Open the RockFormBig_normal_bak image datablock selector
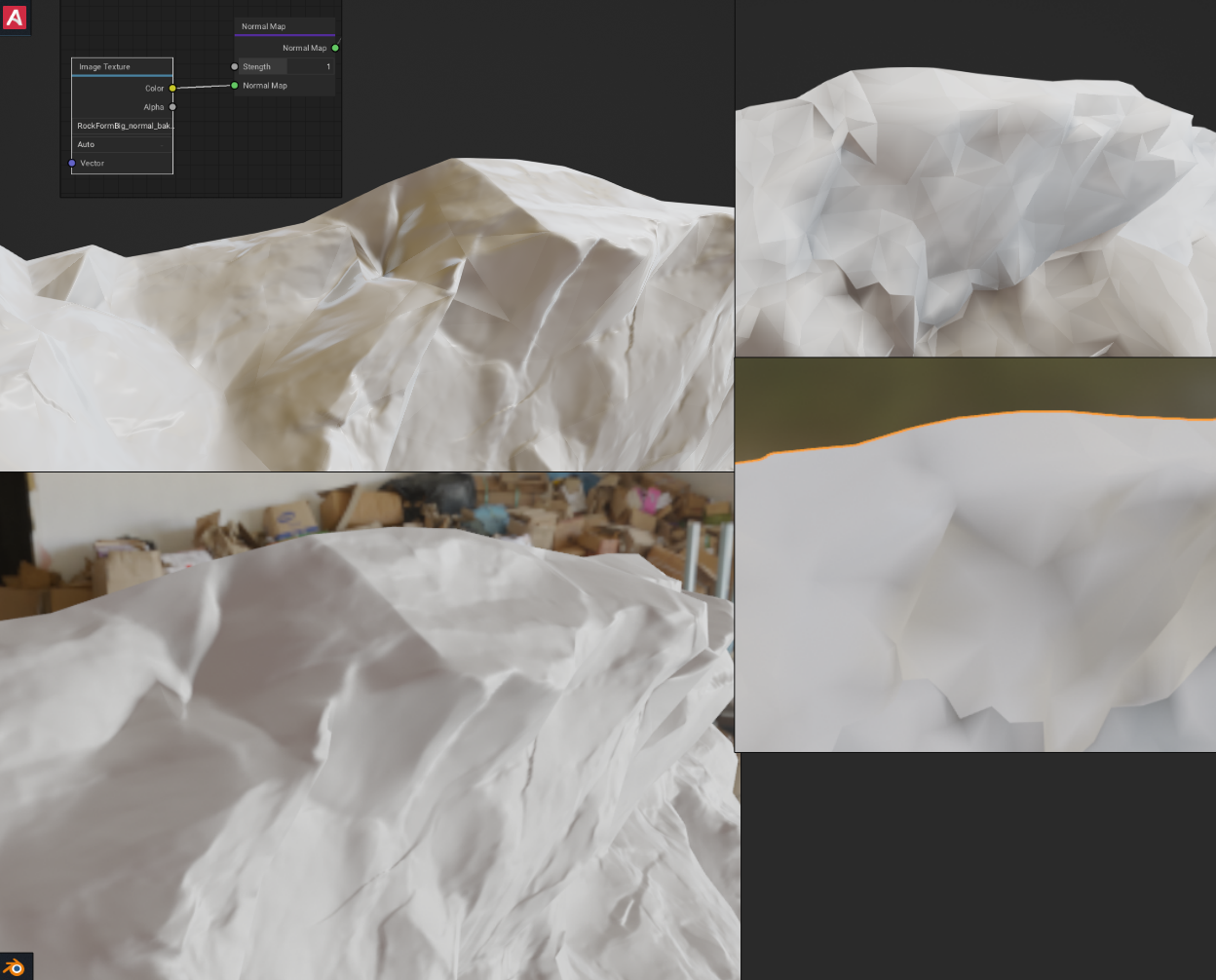The height and width of the screenshot is (980, 1216). point(120,125)
